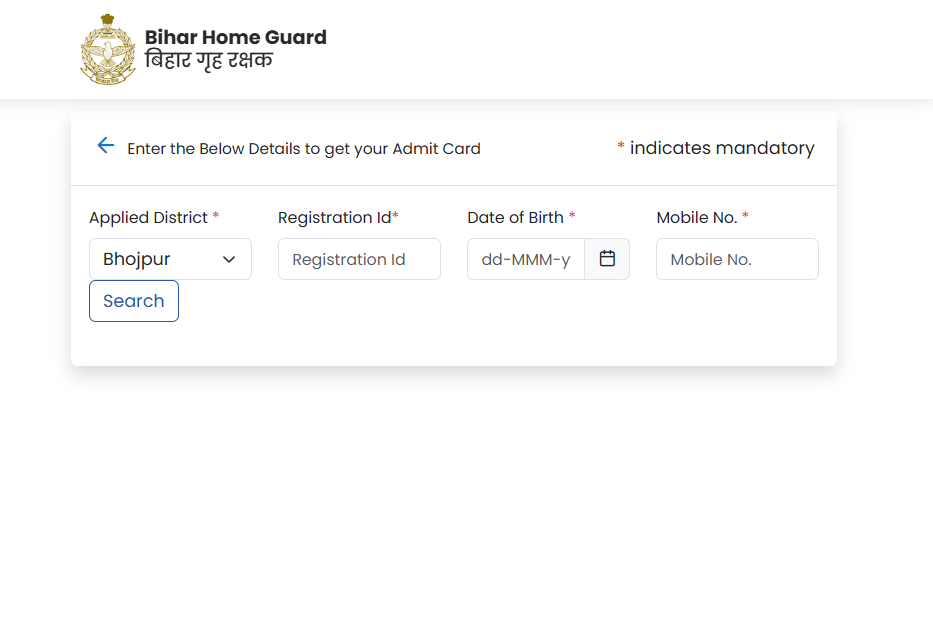Click the red asterisk before 'indicates mandatory'
933x631 pixels.
click(621, 148)
